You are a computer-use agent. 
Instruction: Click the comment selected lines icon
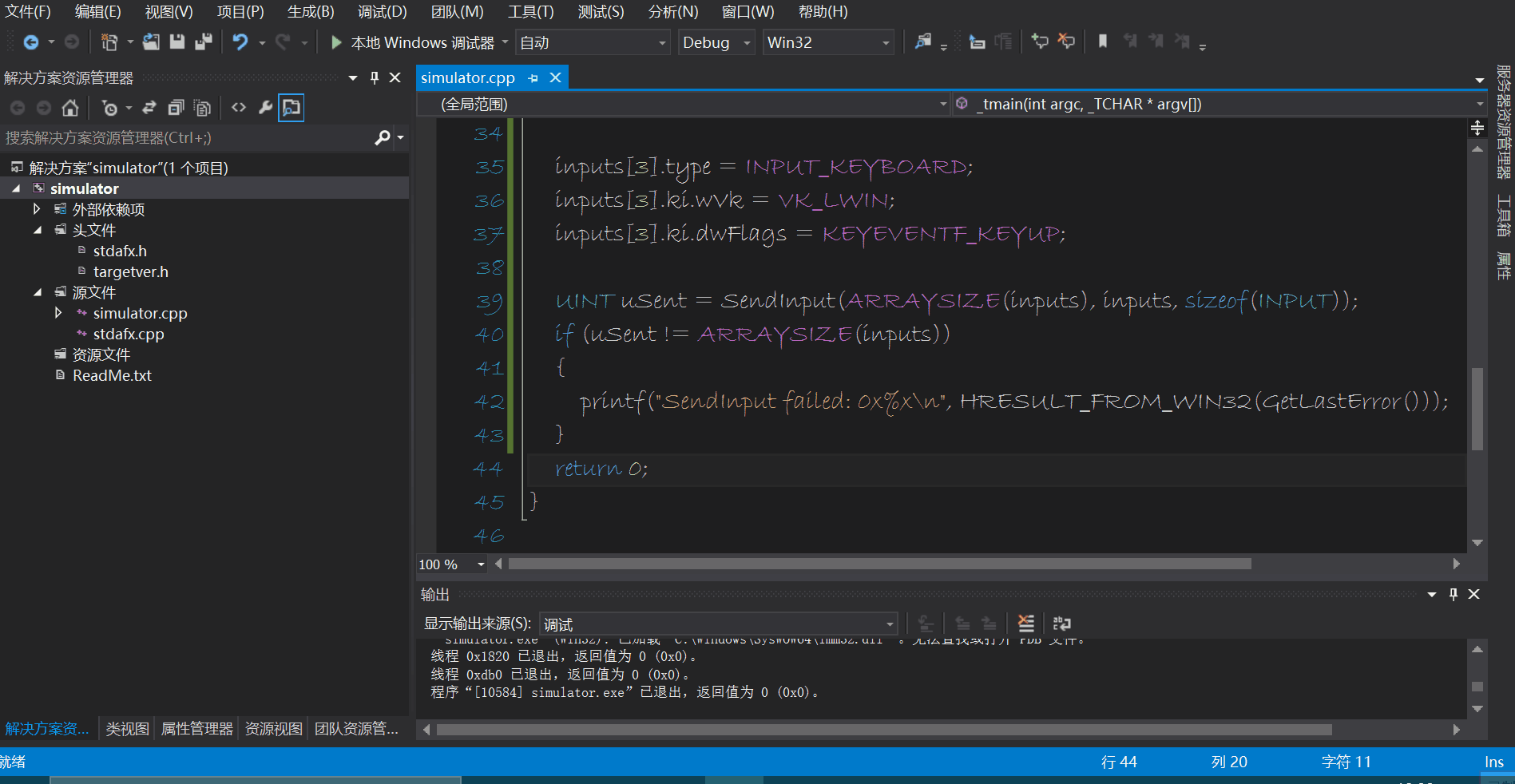pos(1039,42)
